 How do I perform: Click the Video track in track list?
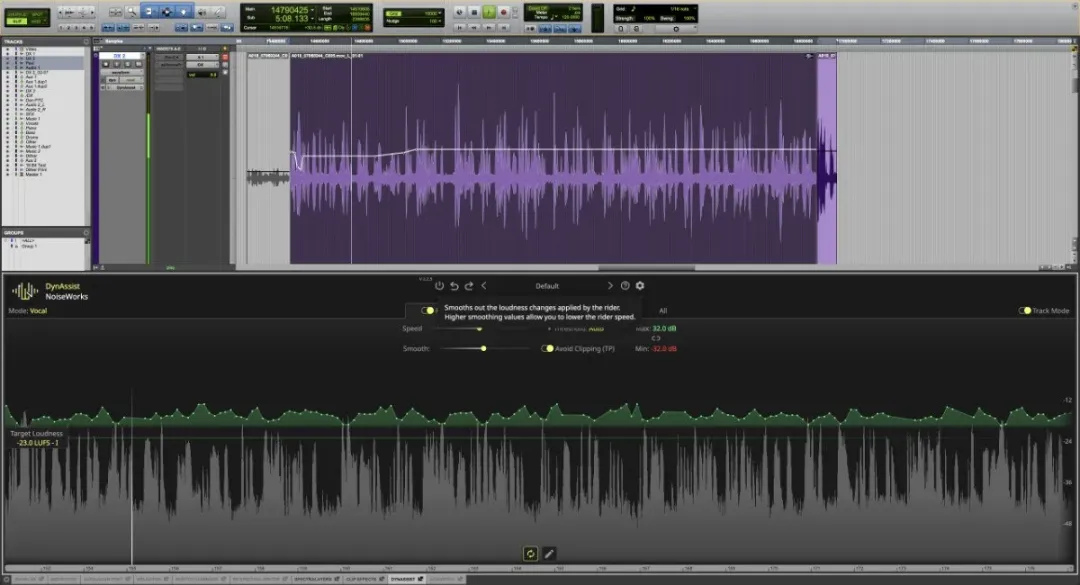coord(31,49)
